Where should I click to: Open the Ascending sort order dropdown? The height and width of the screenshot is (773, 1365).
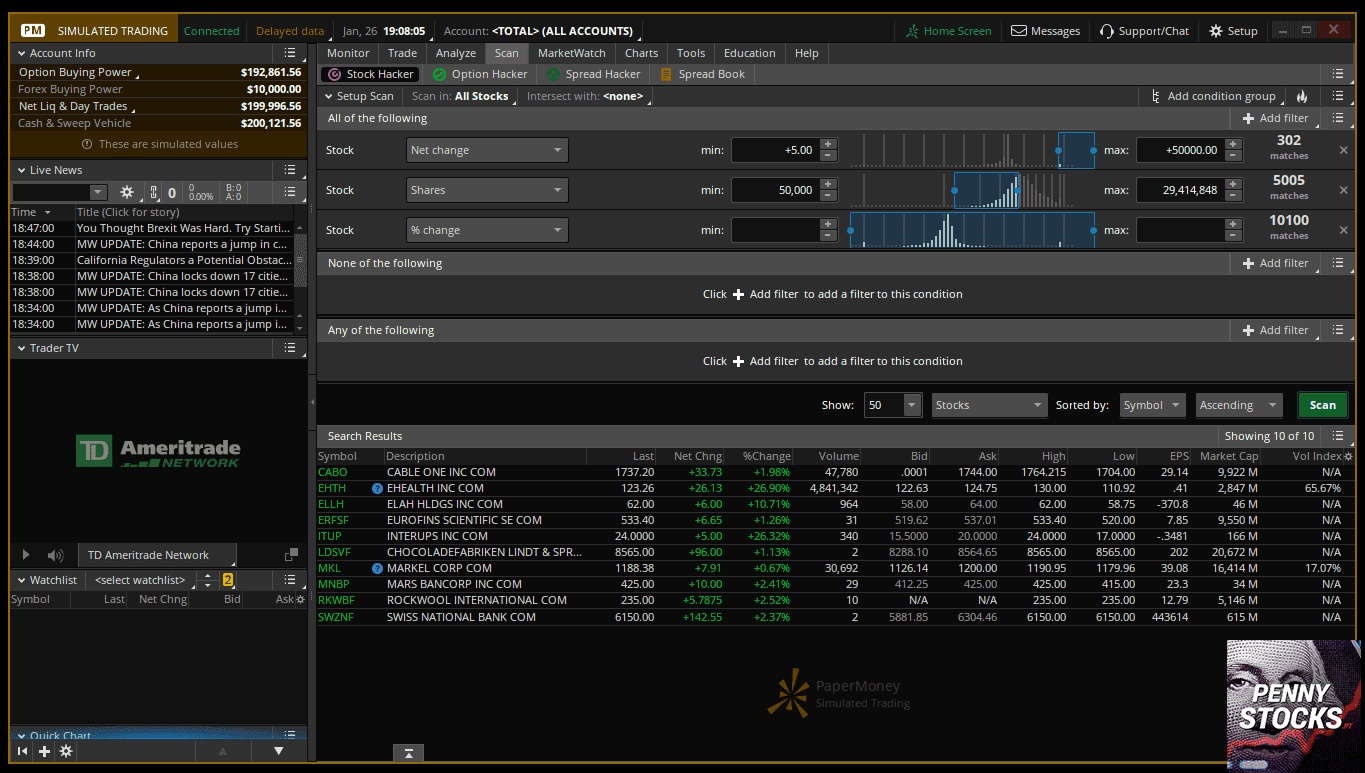pyautogui.click(x=1239, y=405)
